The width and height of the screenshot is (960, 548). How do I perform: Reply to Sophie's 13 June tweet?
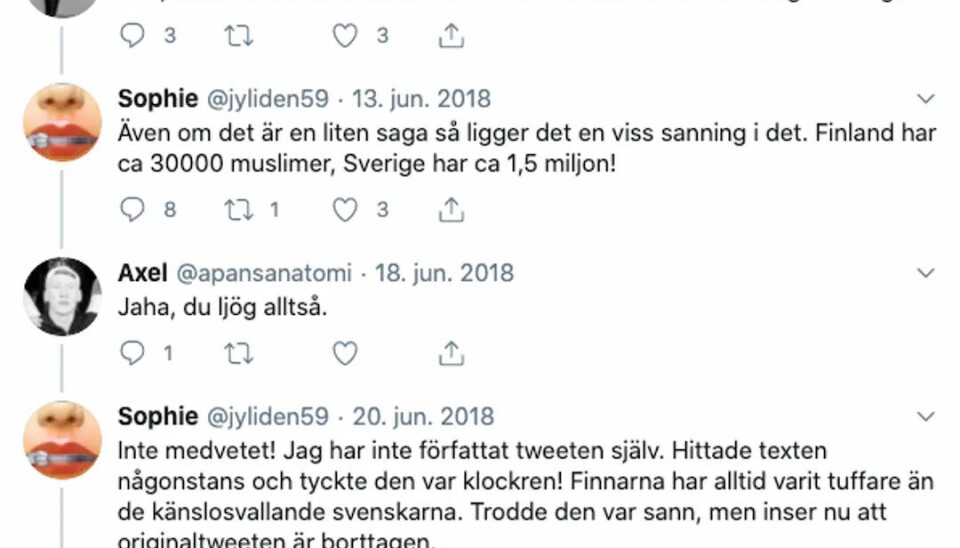(x=133, y=209)
